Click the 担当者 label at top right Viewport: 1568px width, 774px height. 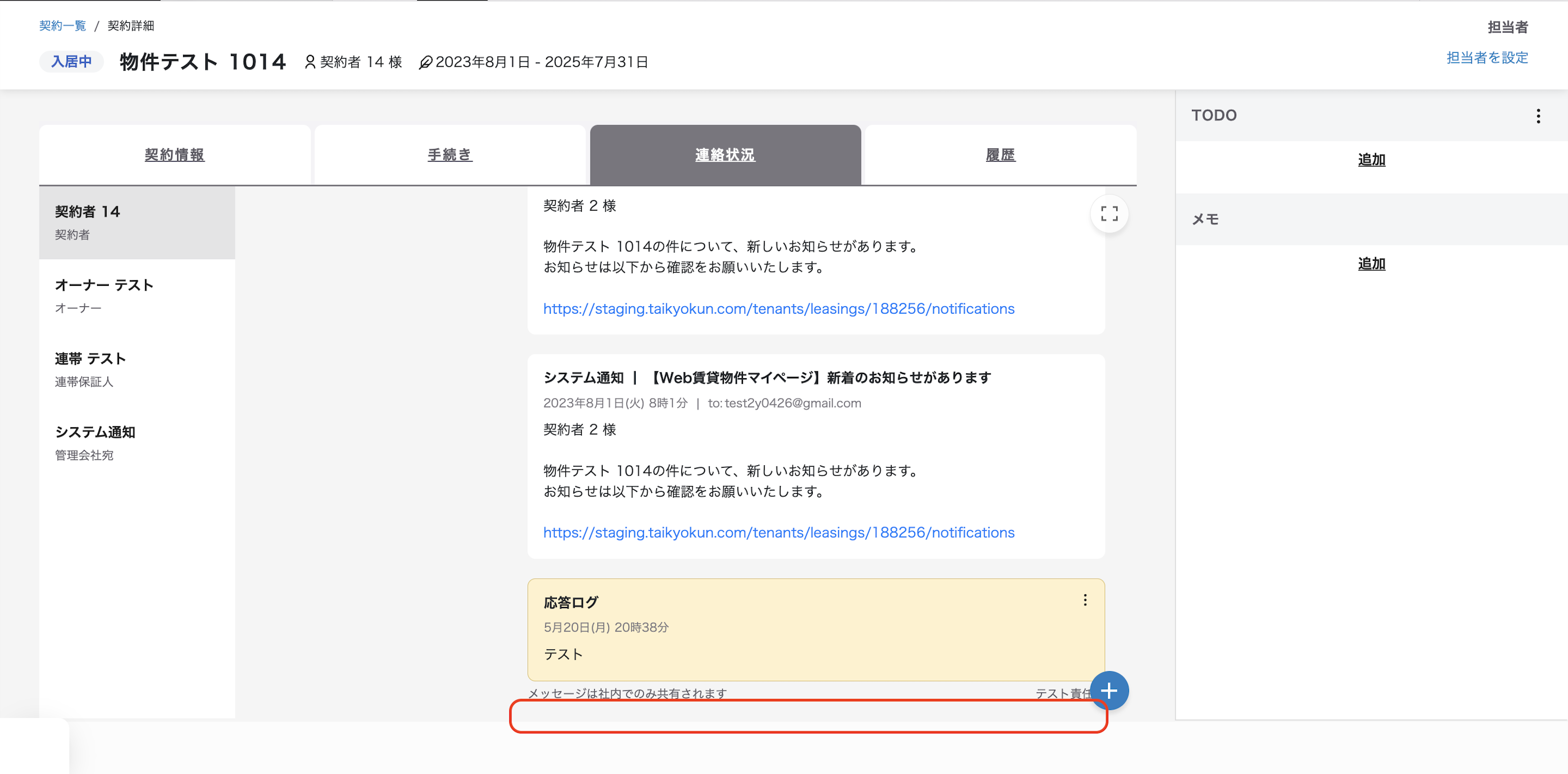point(1508,27)
